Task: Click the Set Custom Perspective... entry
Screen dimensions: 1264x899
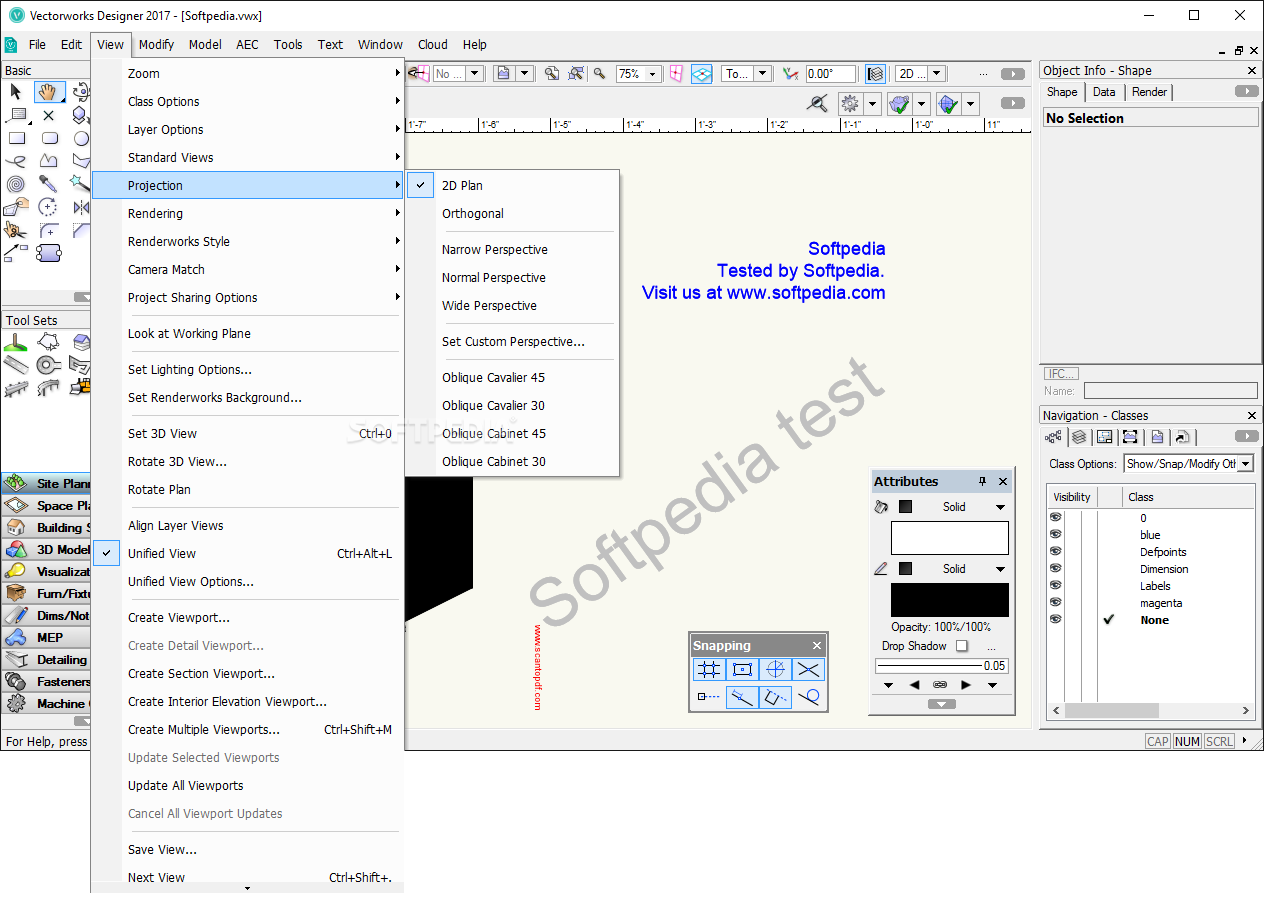Action: 512,341
